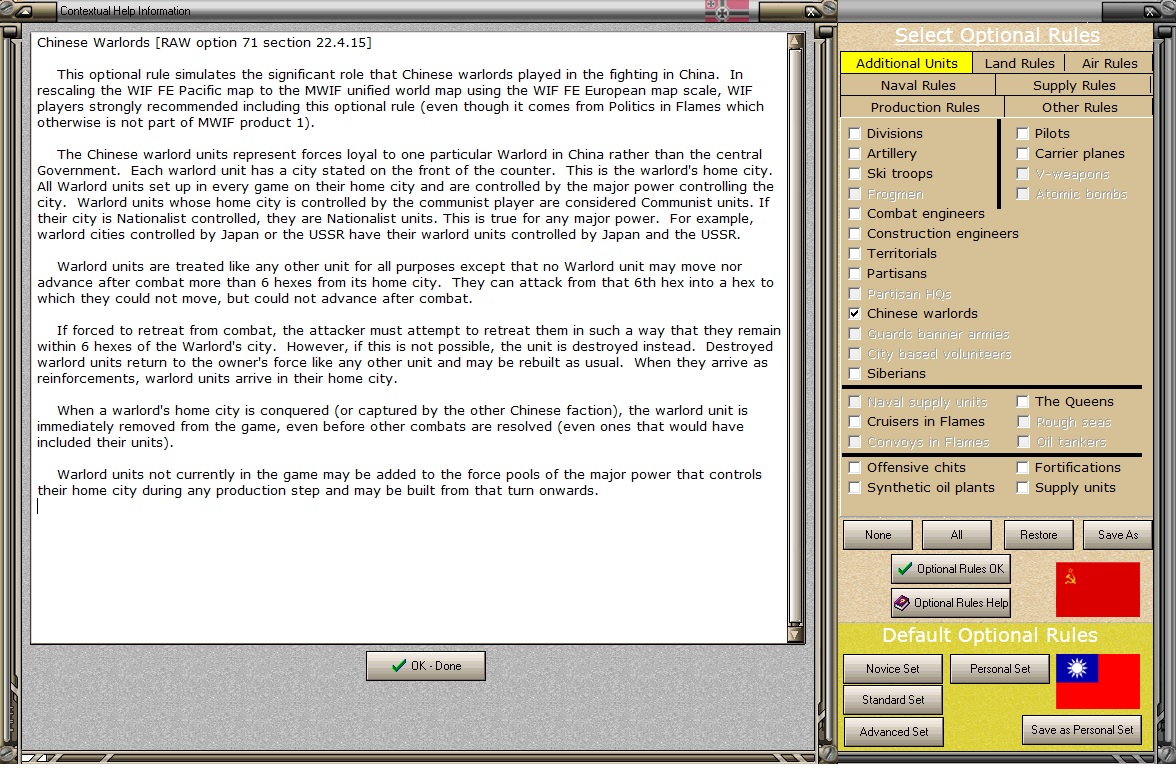Screen dimensions: 1176x769
Task: Click the None button to clear rules
Action: 878,535
